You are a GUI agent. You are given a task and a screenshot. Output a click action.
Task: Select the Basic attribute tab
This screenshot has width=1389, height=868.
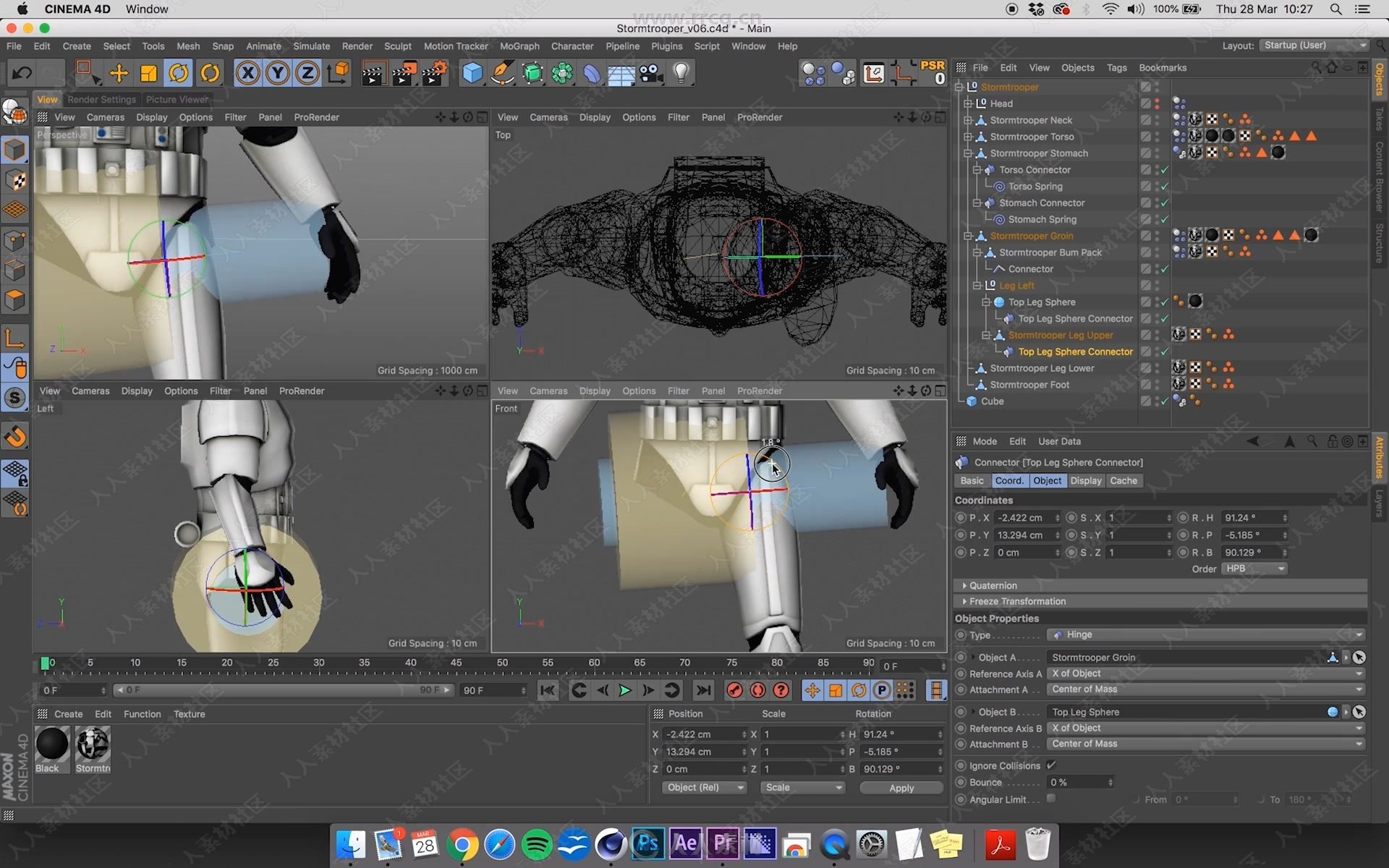point(972,480)
